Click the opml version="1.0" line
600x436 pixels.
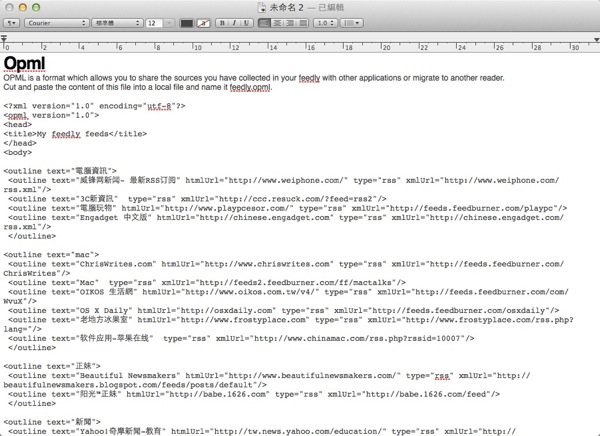coord(51,115)
